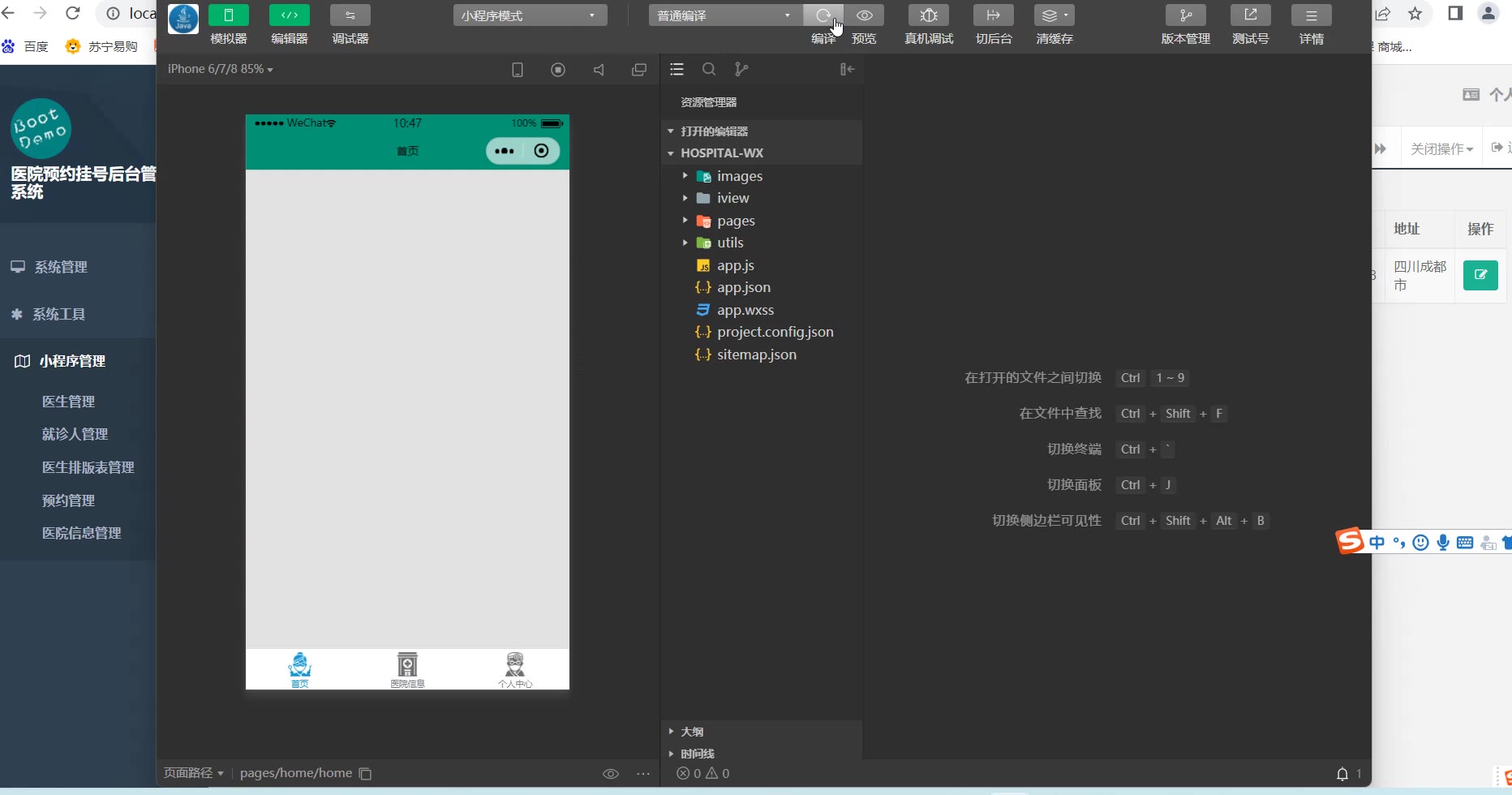
Task: Open the iPhone 6/7/8 device dropdown
Action: coord(220,69)
